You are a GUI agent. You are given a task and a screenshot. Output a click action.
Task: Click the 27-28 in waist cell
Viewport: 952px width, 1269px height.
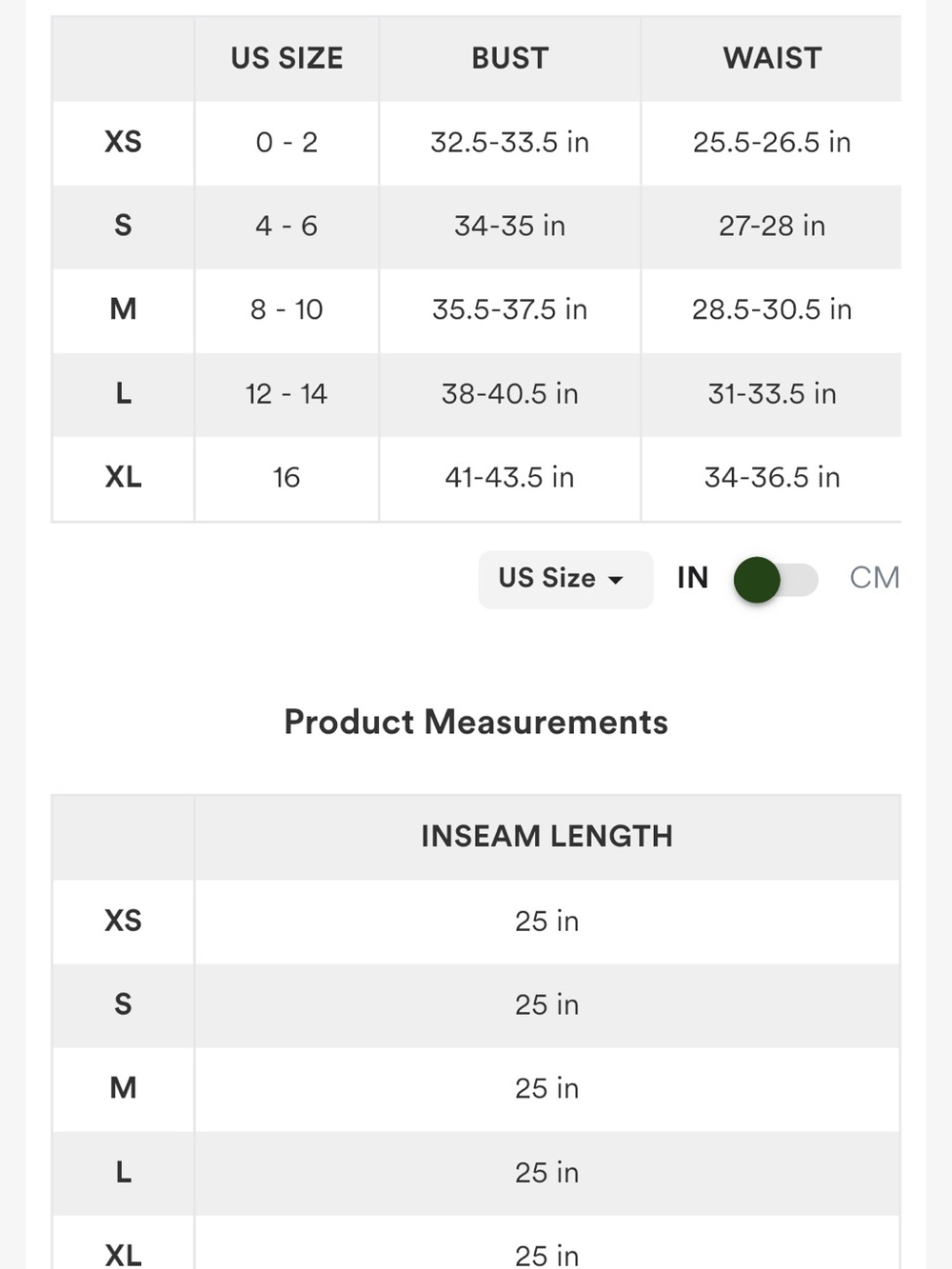[x=772, y=226]
